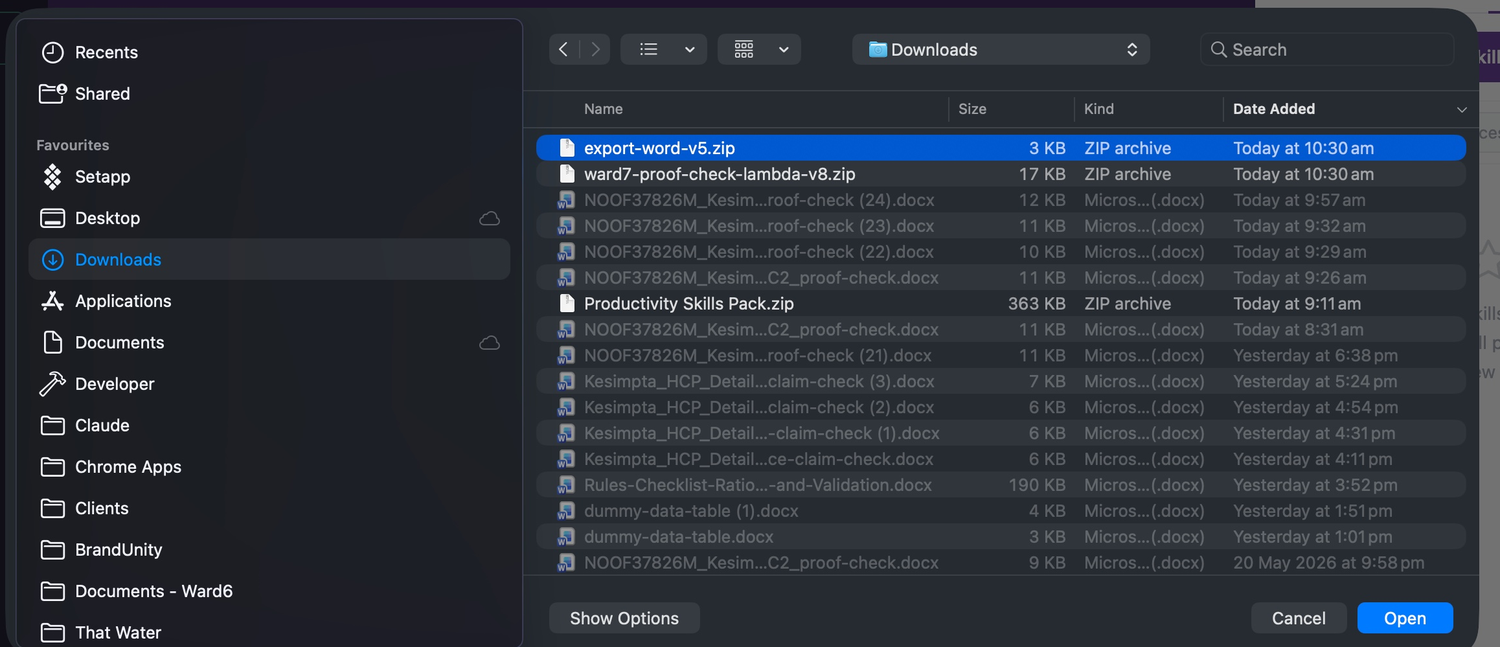Go back with the left chevron
This screenshot has height=647, width=1500.
coord(564,49)
